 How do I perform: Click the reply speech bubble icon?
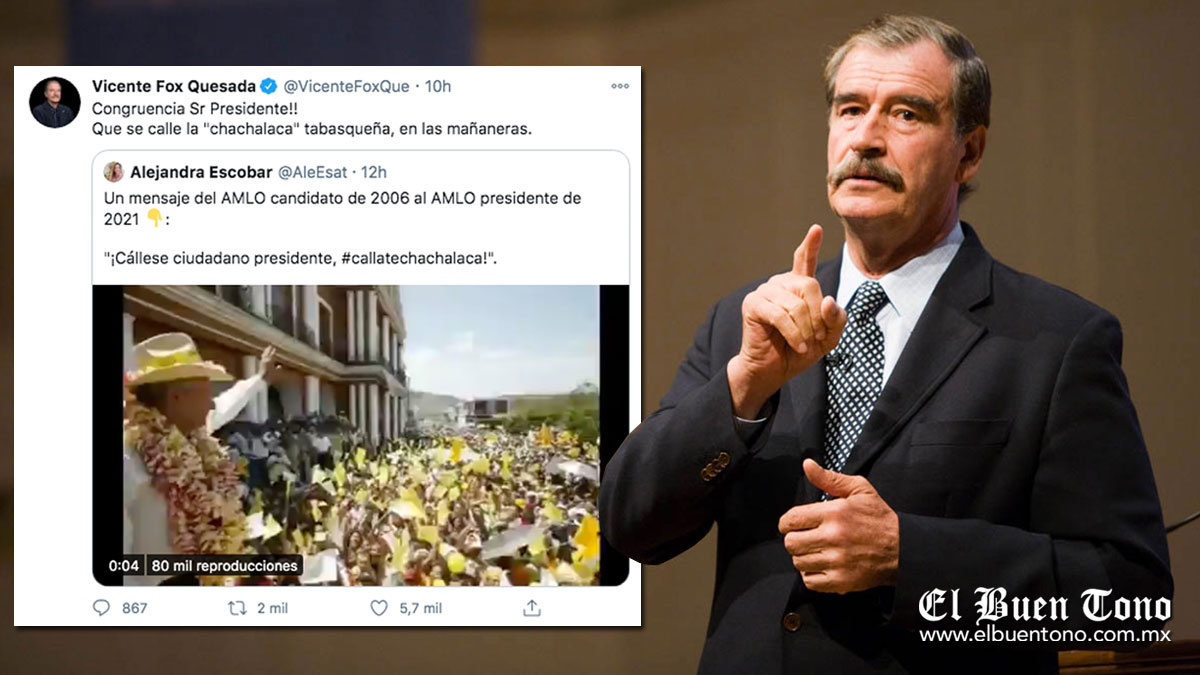click(101, 607)
